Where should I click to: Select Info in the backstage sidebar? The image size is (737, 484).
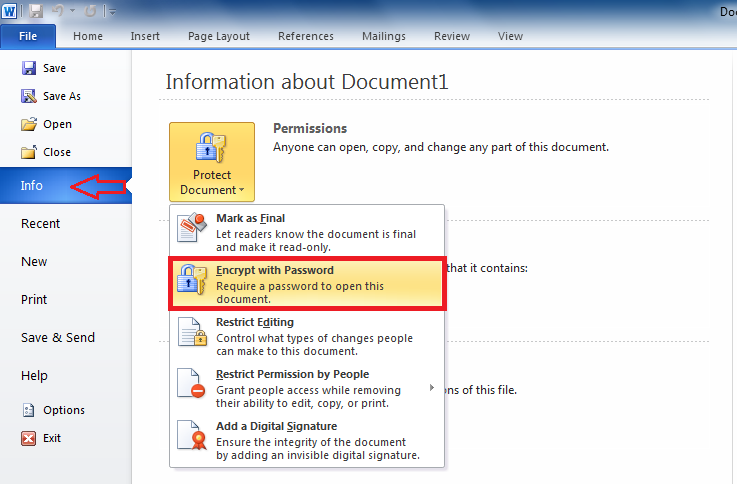point(32,185)
